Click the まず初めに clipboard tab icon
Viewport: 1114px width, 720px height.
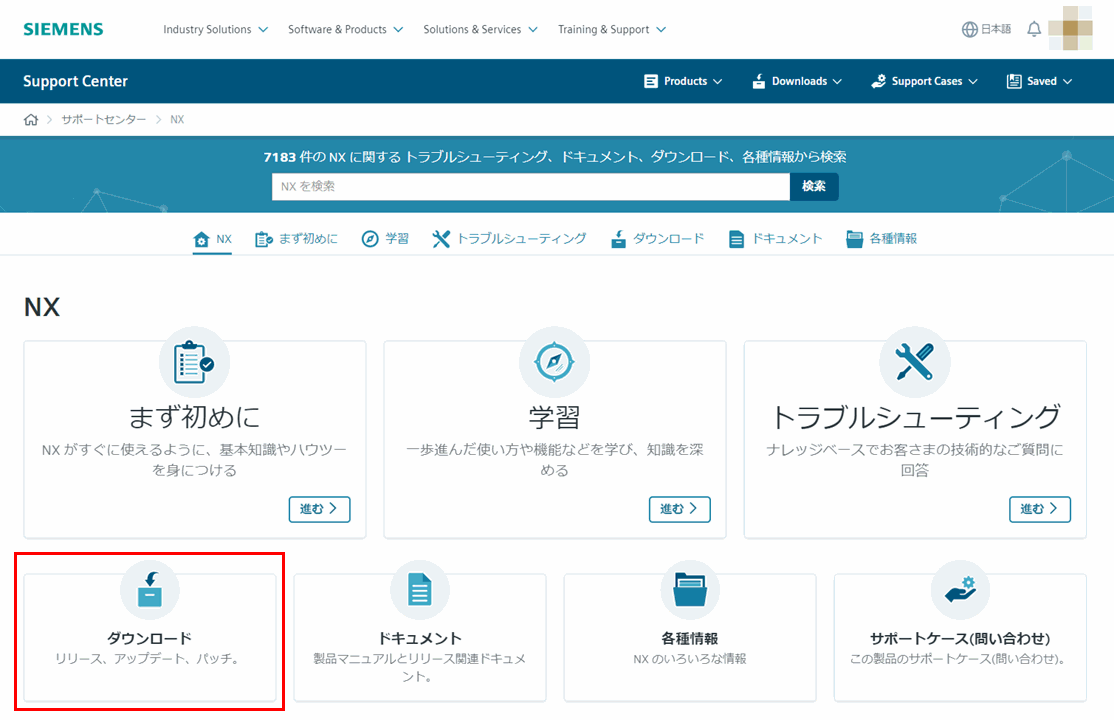[x=264, y=239]
